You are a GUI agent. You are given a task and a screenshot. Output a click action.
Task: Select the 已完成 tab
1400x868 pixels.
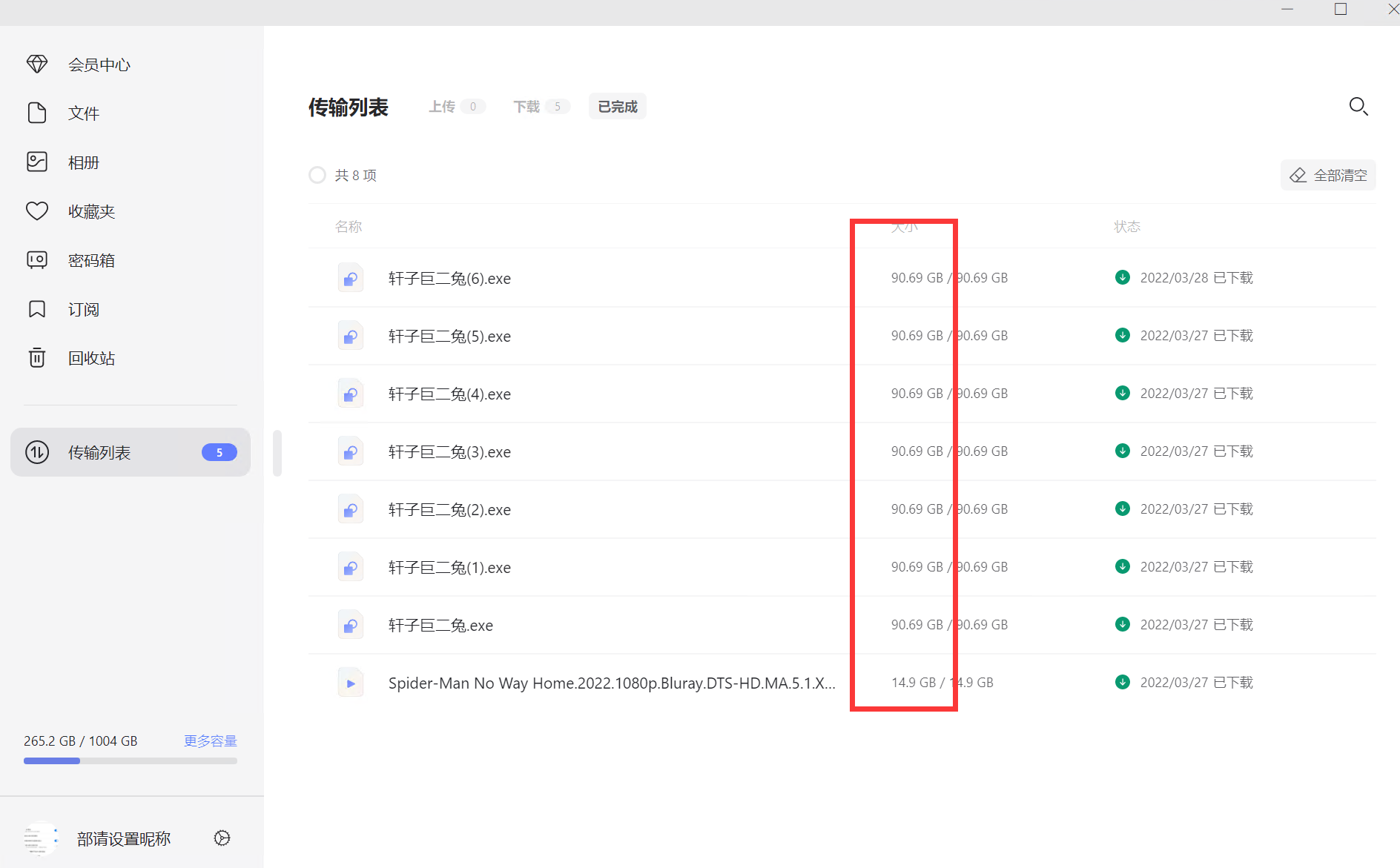point(617,107)
